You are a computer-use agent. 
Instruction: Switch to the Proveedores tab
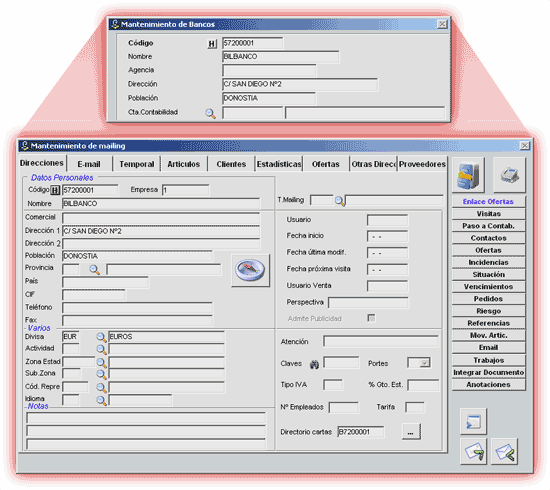click(422, 164)
